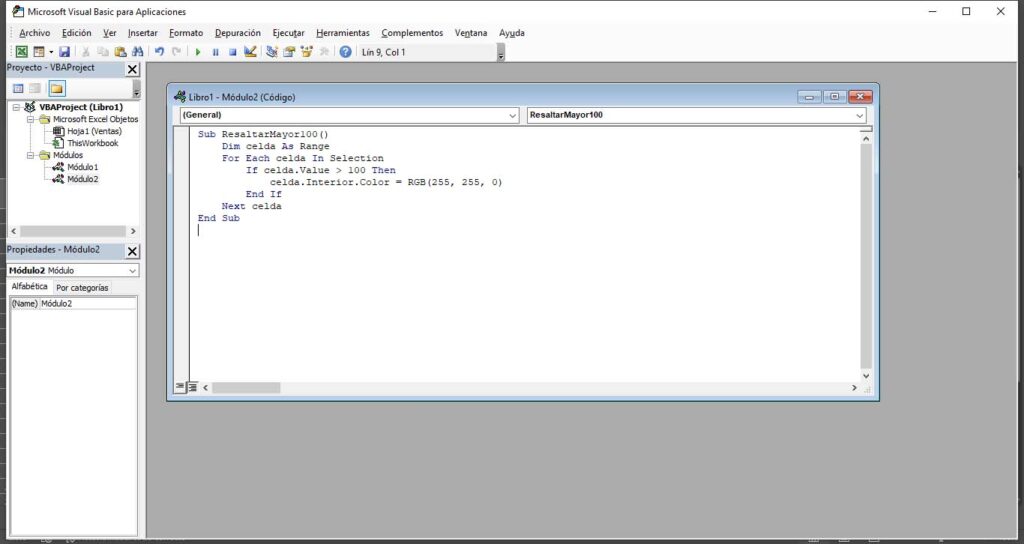Click code window horizontal scroll right arrow
This screenshot has height=544, width=1024.
pyautogui.click(x=854, y=388)
